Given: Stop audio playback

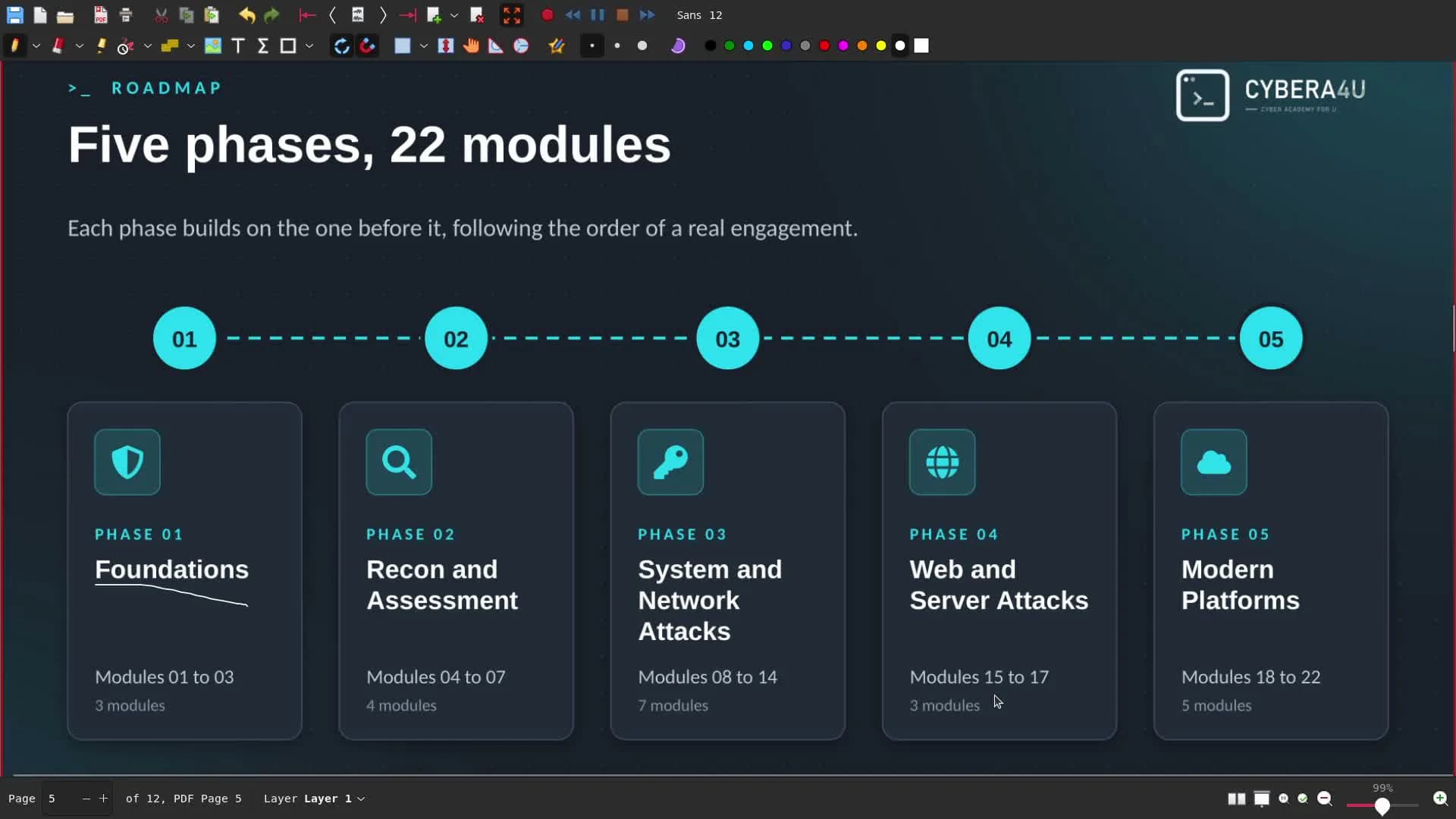Looking at the screenshot, I should click(x=623, y=15).
